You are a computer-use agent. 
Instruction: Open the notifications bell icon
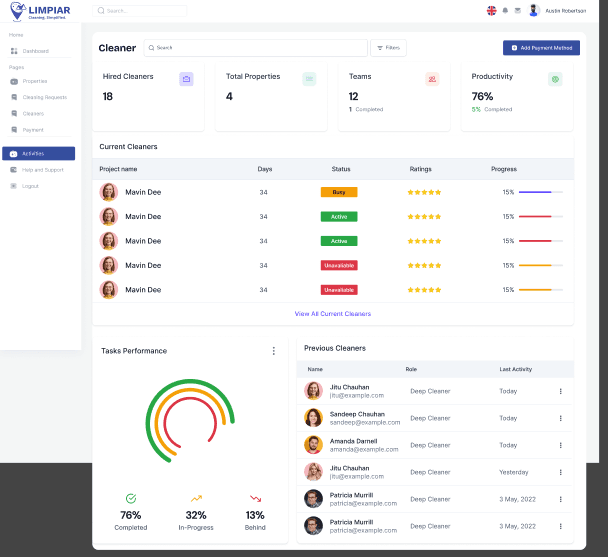tap(505, 10)
